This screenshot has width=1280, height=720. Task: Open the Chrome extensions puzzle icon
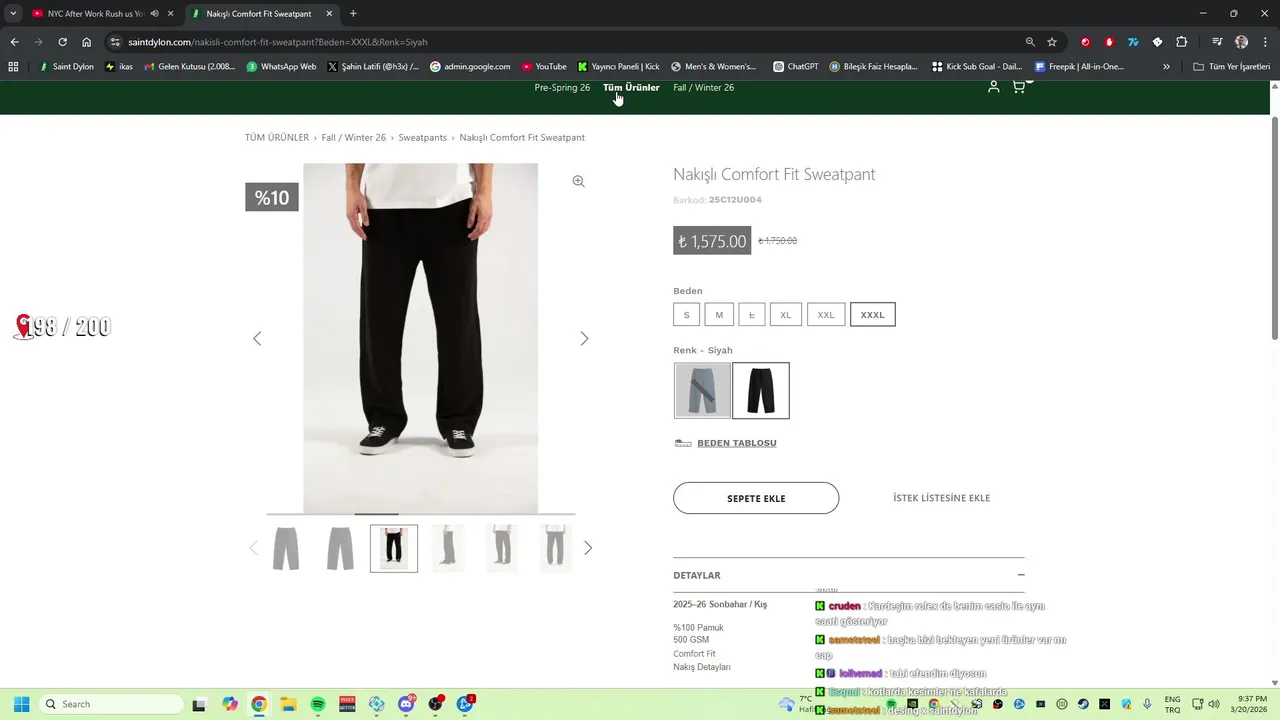point(1182,42)
